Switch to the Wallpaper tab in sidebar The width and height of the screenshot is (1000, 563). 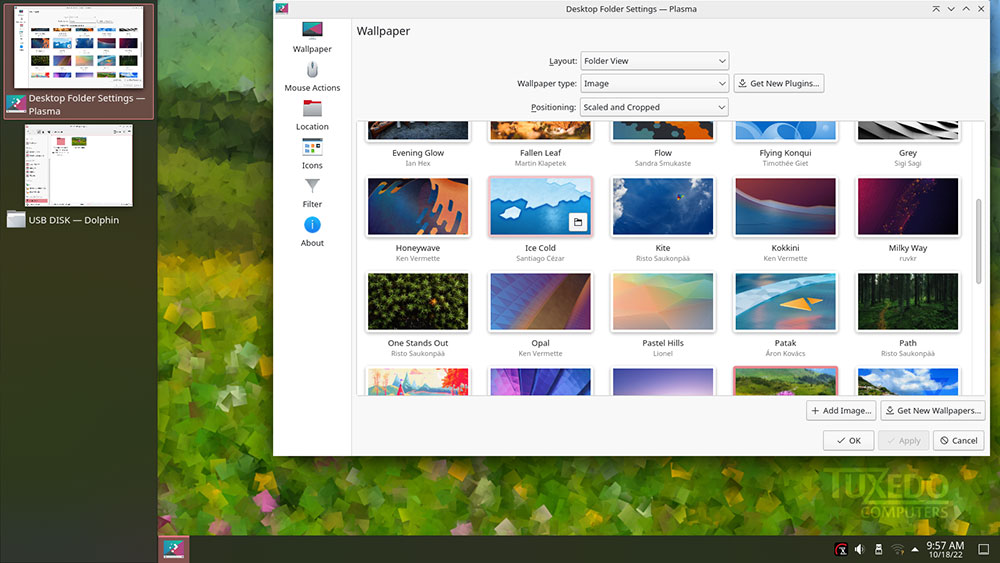click(x=312, y=36)
